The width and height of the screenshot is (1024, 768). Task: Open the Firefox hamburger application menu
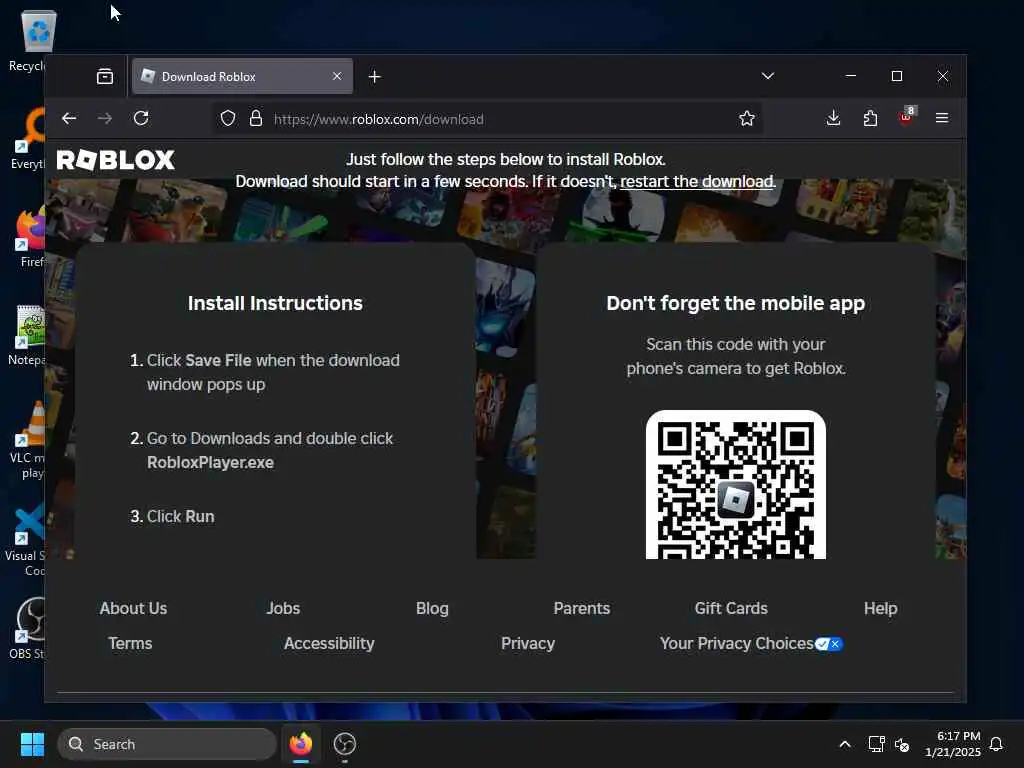coord(942,118)
